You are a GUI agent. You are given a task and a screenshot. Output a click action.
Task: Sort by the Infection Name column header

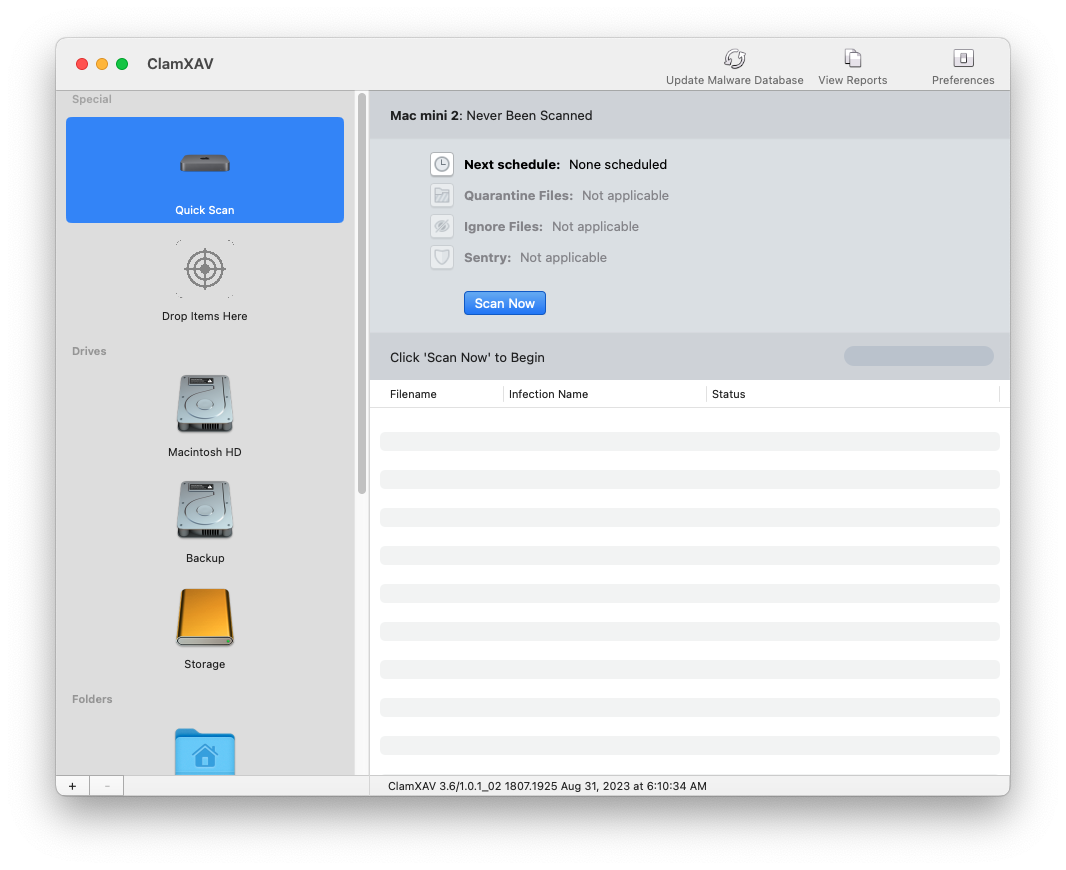pos(548,394)
